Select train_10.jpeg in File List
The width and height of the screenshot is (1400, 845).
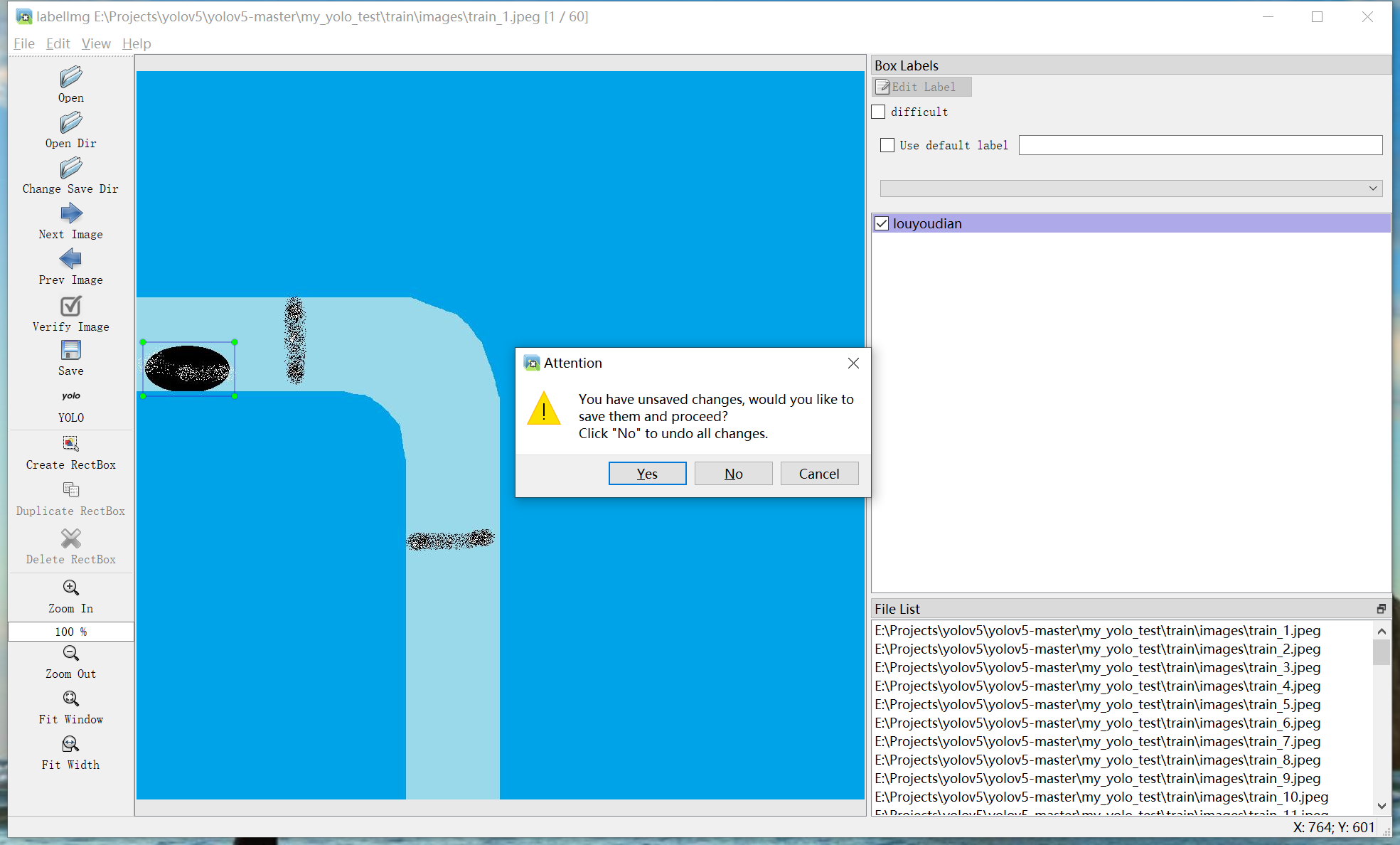(1101, 797)
